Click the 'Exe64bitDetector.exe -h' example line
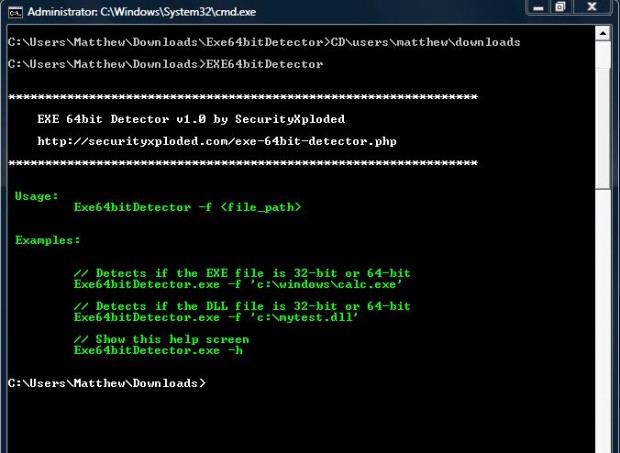This screenshot has width=620, height=453. click(x=158, y=350)
